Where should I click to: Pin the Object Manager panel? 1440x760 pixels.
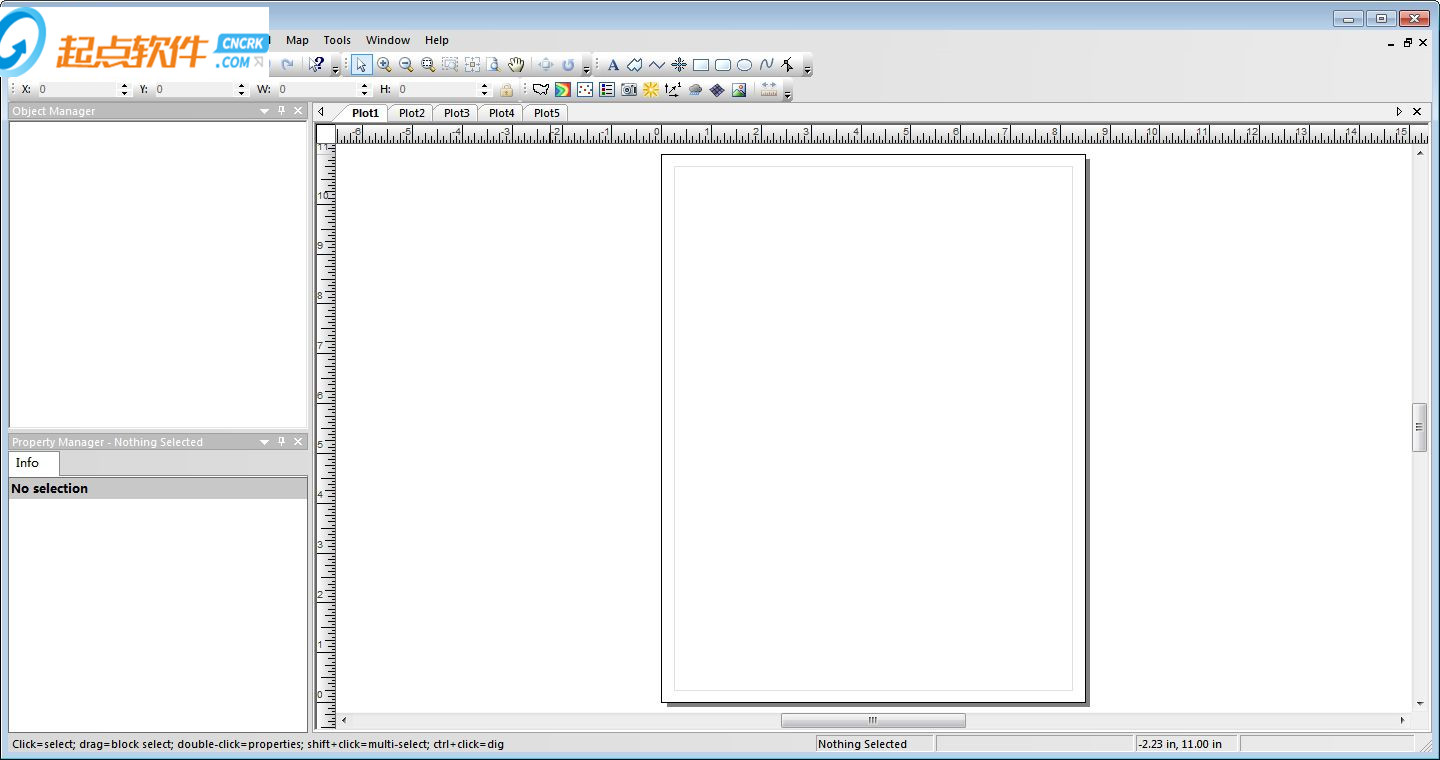pyautogui.click(x=281, y=111)
